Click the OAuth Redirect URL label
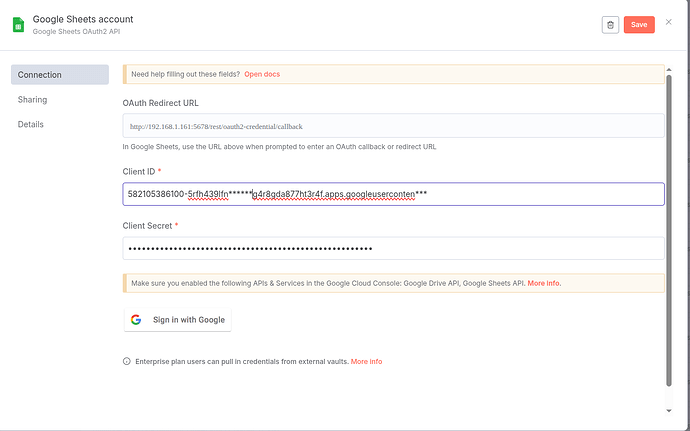The height and width of the screenshot is (431, 690). (x=161, y=103)
